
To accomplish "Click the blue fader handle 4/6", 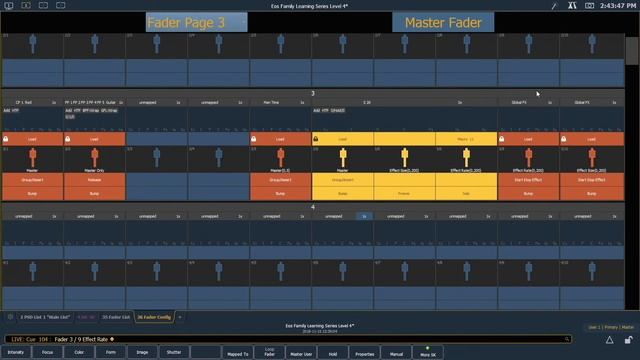I will (x=343, y=271).
